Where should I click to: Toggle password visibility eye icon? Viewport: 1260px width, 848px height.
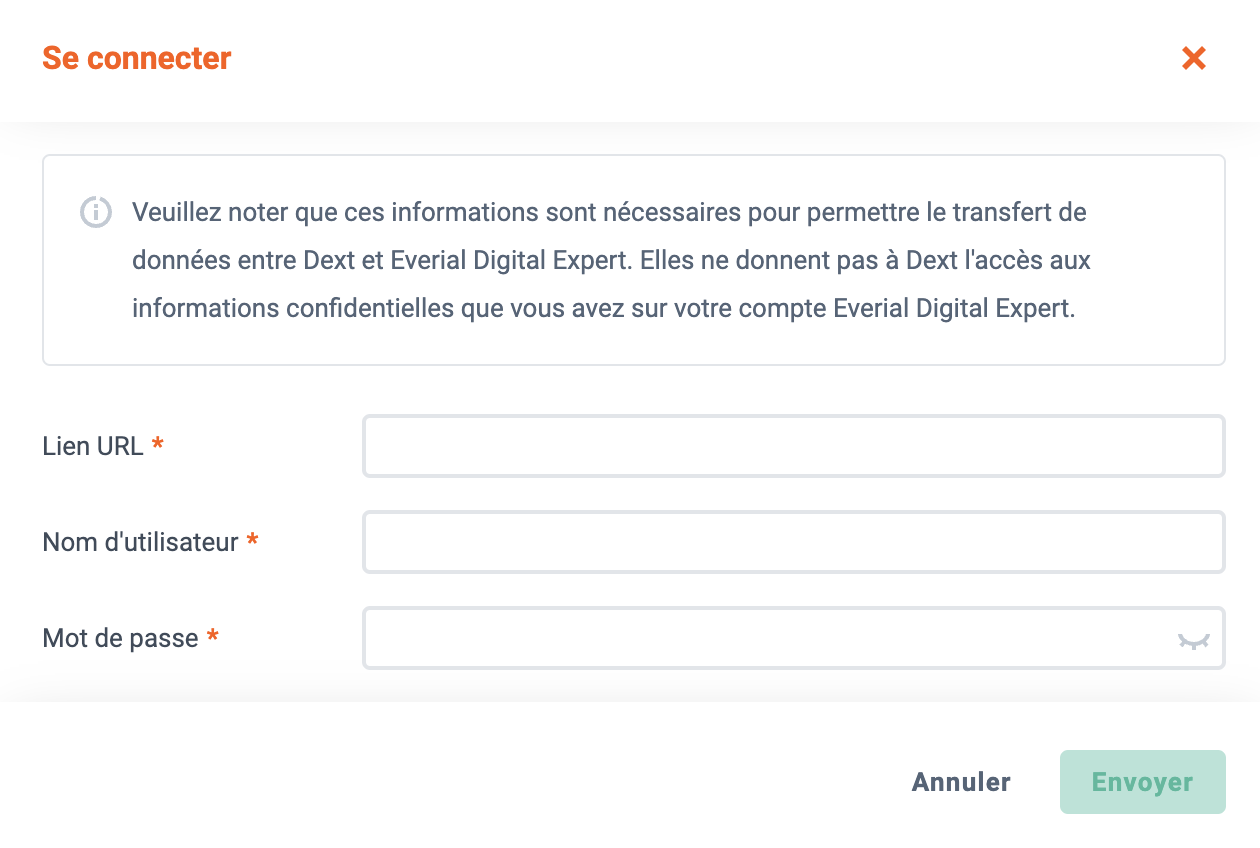1193,641
